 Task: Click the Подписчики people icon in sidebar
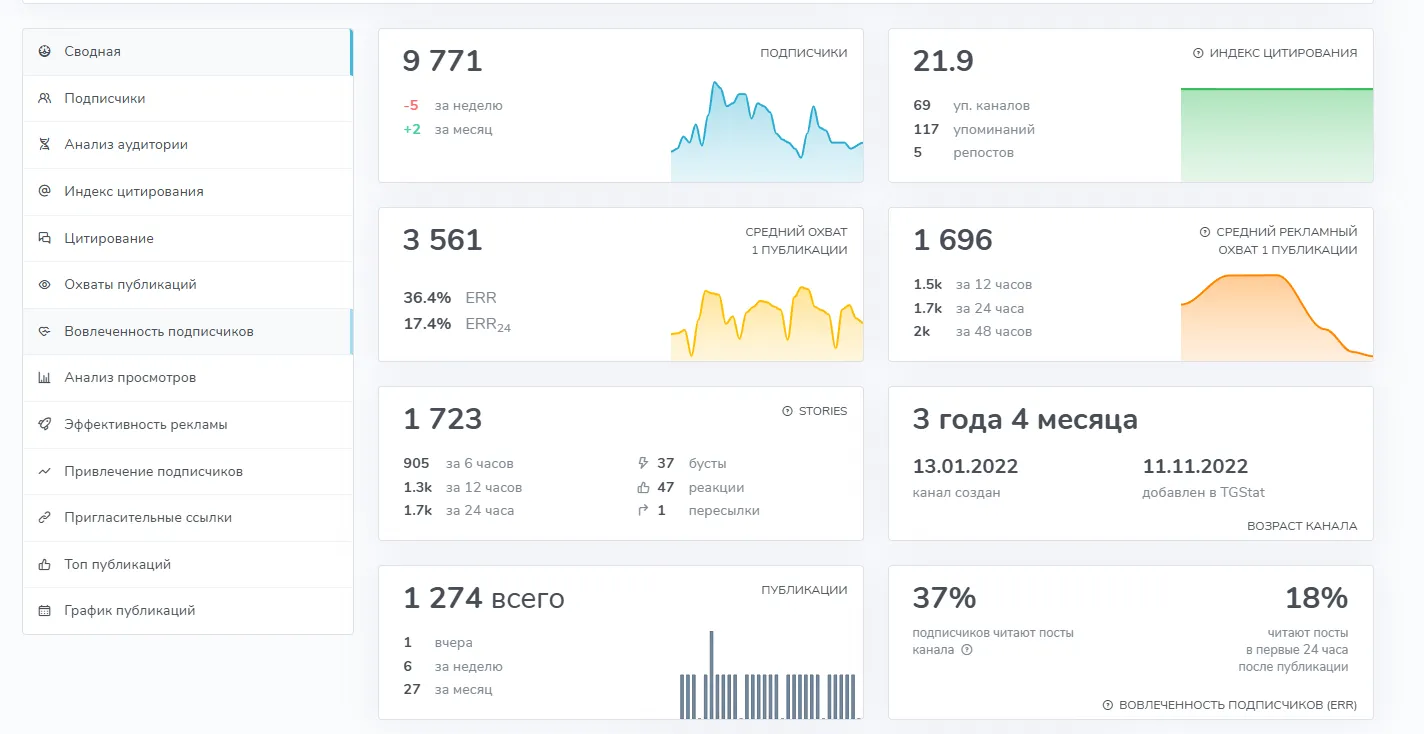coord(44,98)
